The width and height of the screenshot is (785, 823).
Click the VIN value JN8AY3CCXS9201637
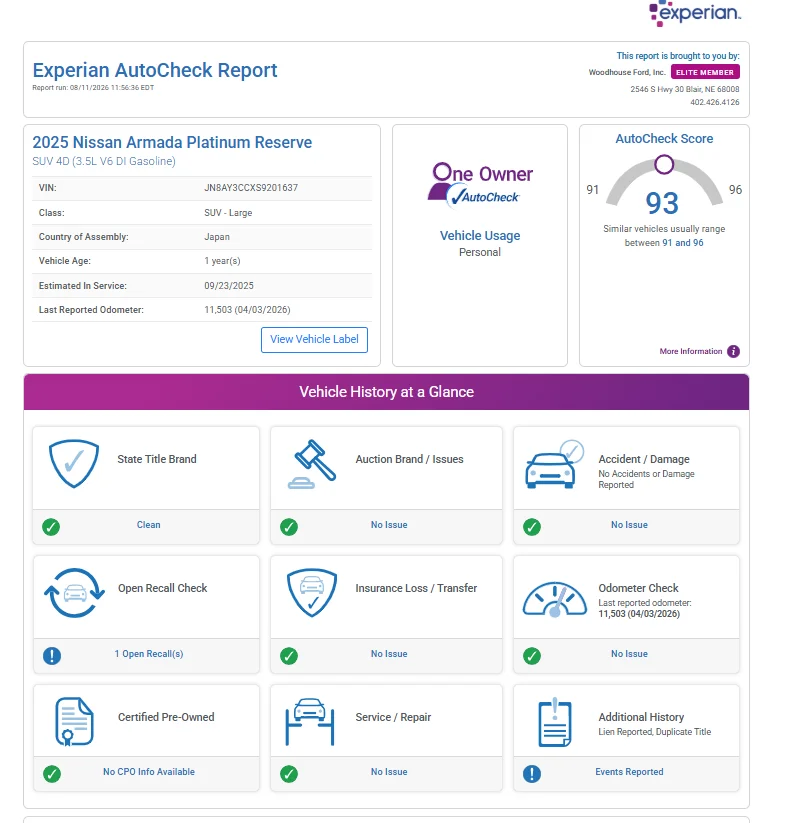(x=251, y=188)
